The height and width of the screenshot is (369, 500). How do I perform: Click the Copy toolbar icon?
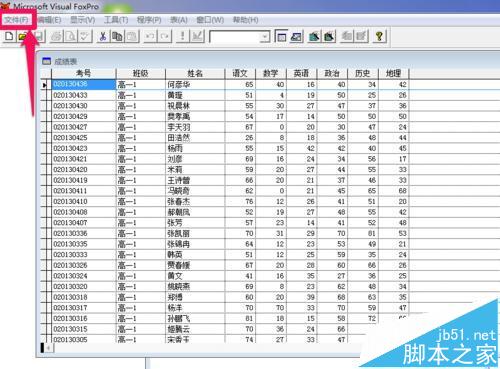point(117,36)
